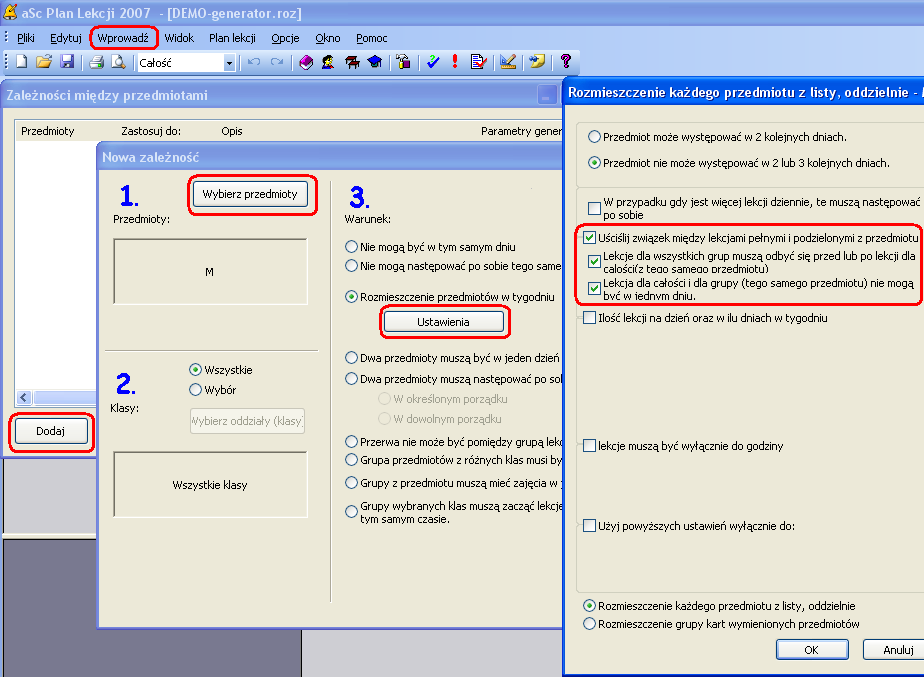Open the Opcje menu
The width and height of the screenshot is (924, 677).
[x=285, y=38]
